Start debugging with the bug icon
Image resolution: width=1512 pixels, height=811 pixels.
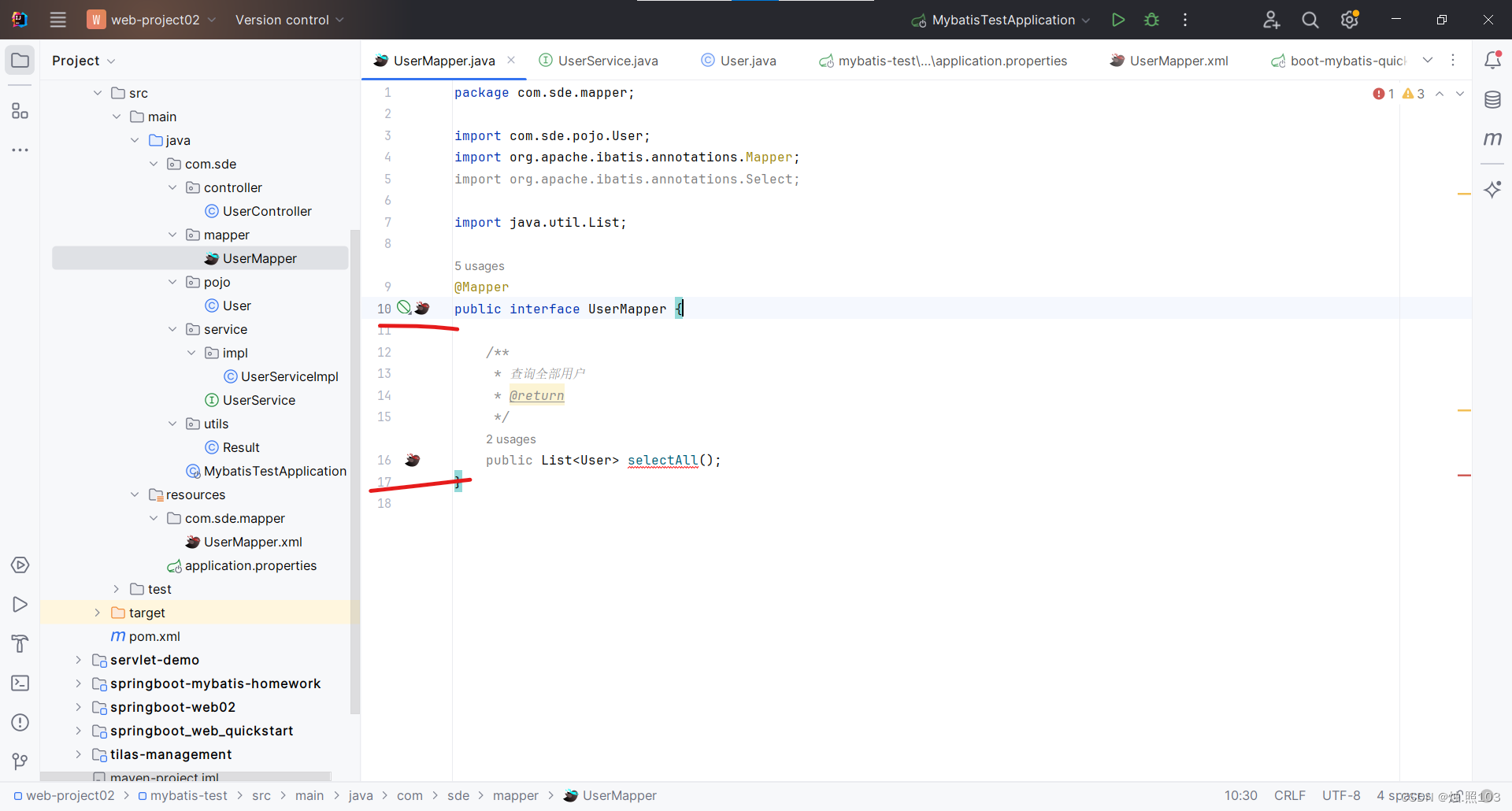[x=1151, y=20]
